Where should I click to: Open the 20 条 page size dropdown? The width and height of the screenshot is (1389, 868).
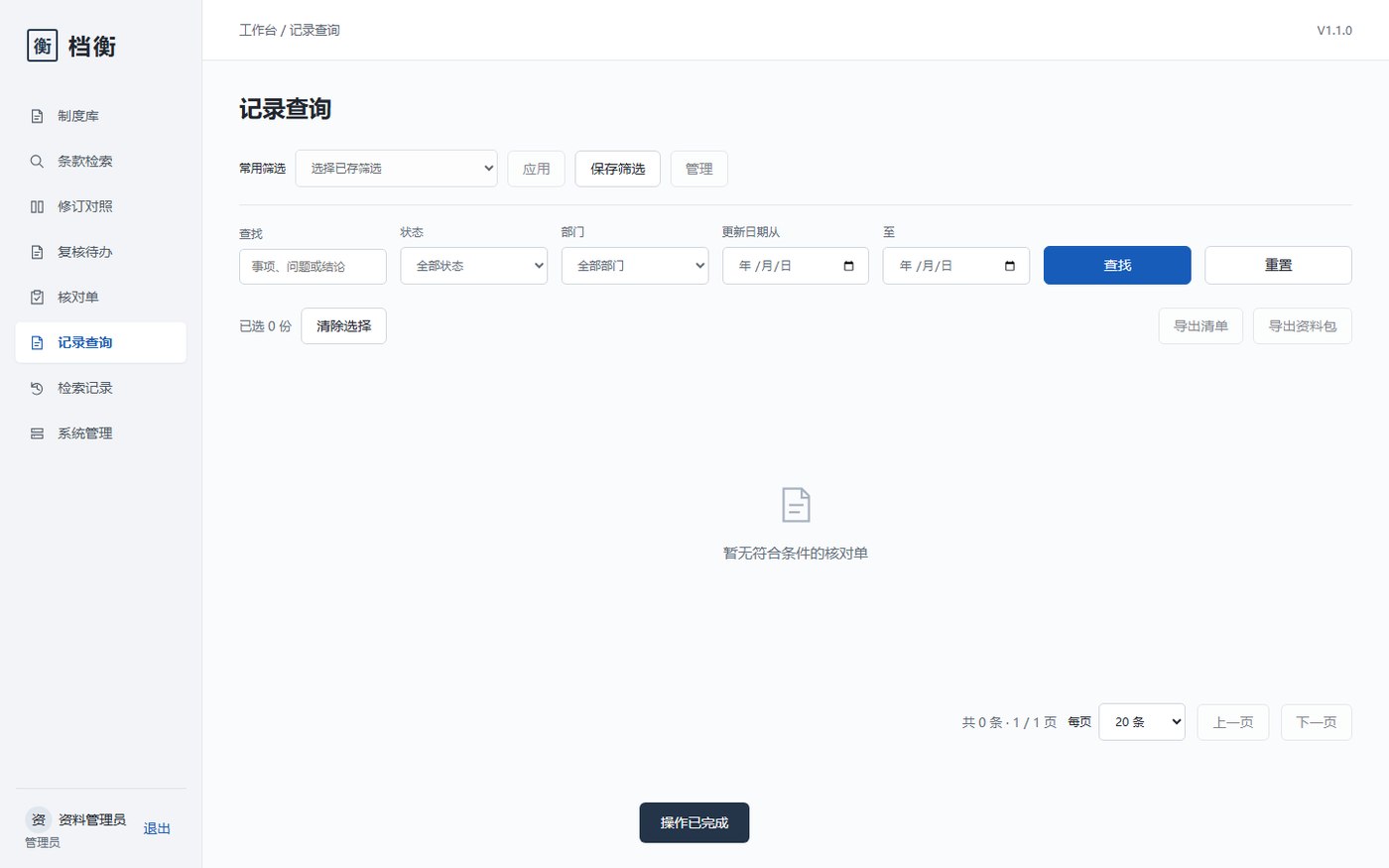pyautogui.click(x=1142, y=722)
